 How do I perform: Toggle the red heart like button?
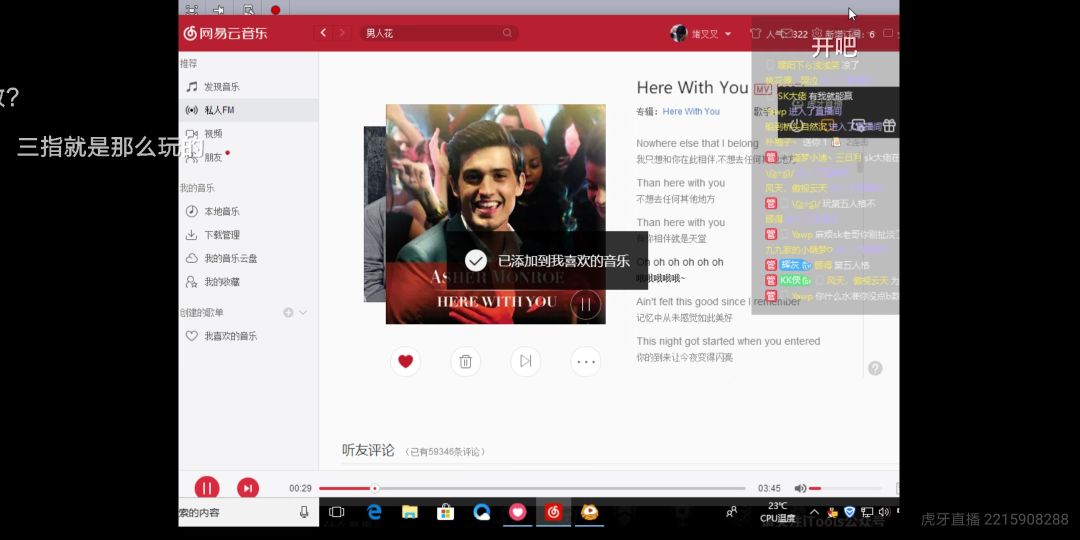(x=406, y=361)
